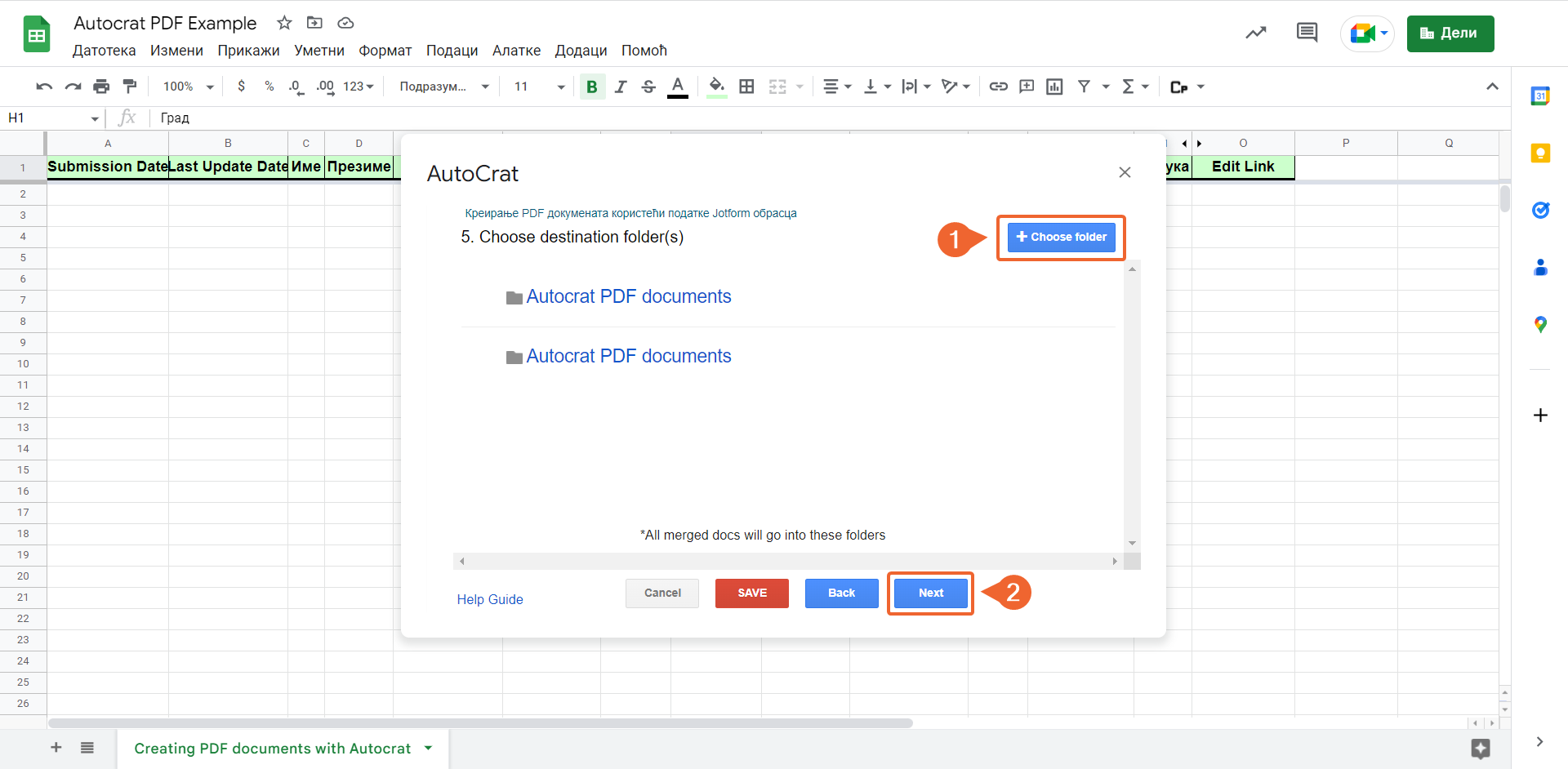Format as percent
The height and width of the screenshot is (769, 1568).
point(269,87)
